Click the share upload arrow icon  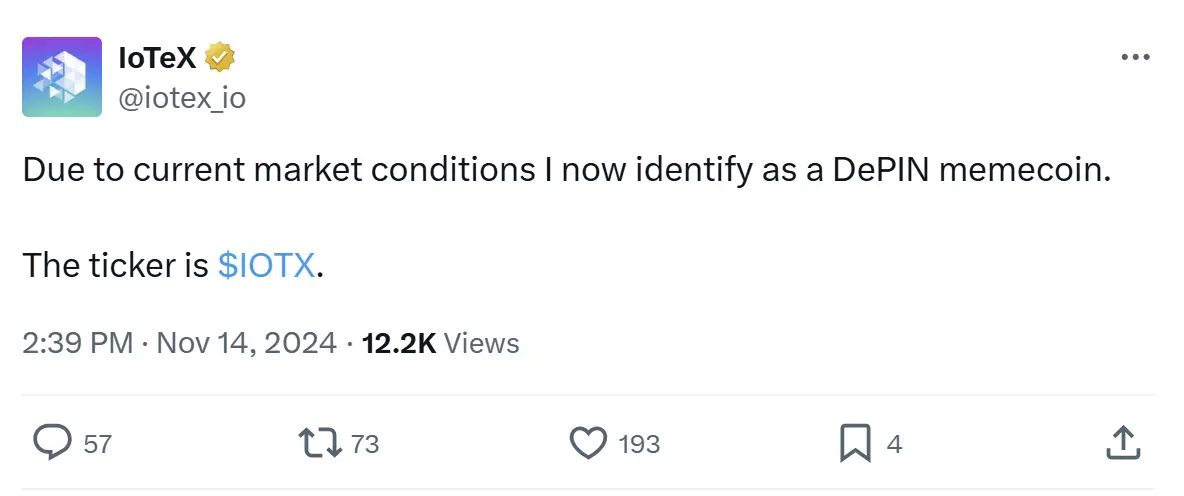coord(1123,442)
